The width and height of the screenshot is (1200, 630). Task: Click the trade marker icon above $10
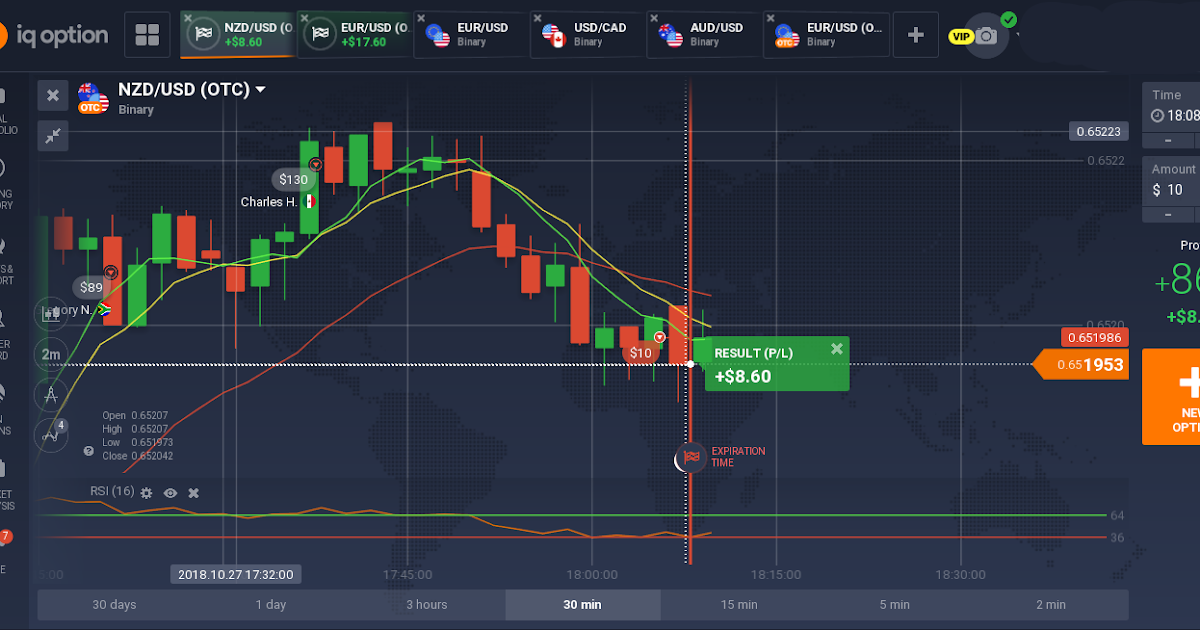click(660, 337)
